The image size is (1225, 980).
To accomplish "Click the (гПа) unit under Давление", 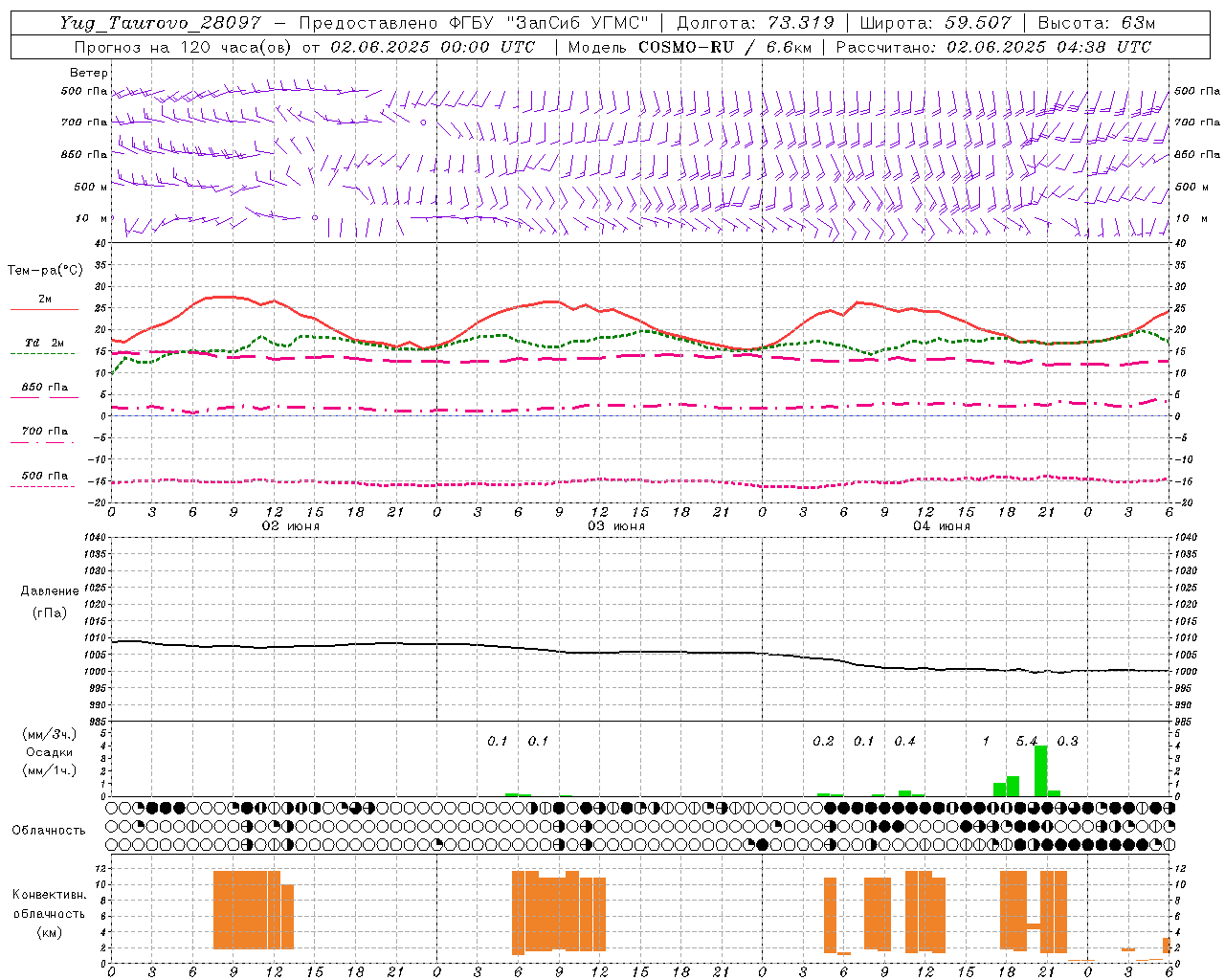I will [x=50, y=612].
